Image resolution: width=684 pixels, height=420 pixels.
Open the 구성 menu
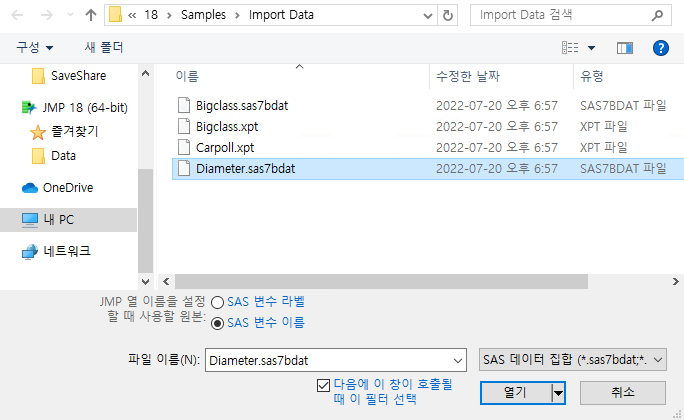pos(35,47)
